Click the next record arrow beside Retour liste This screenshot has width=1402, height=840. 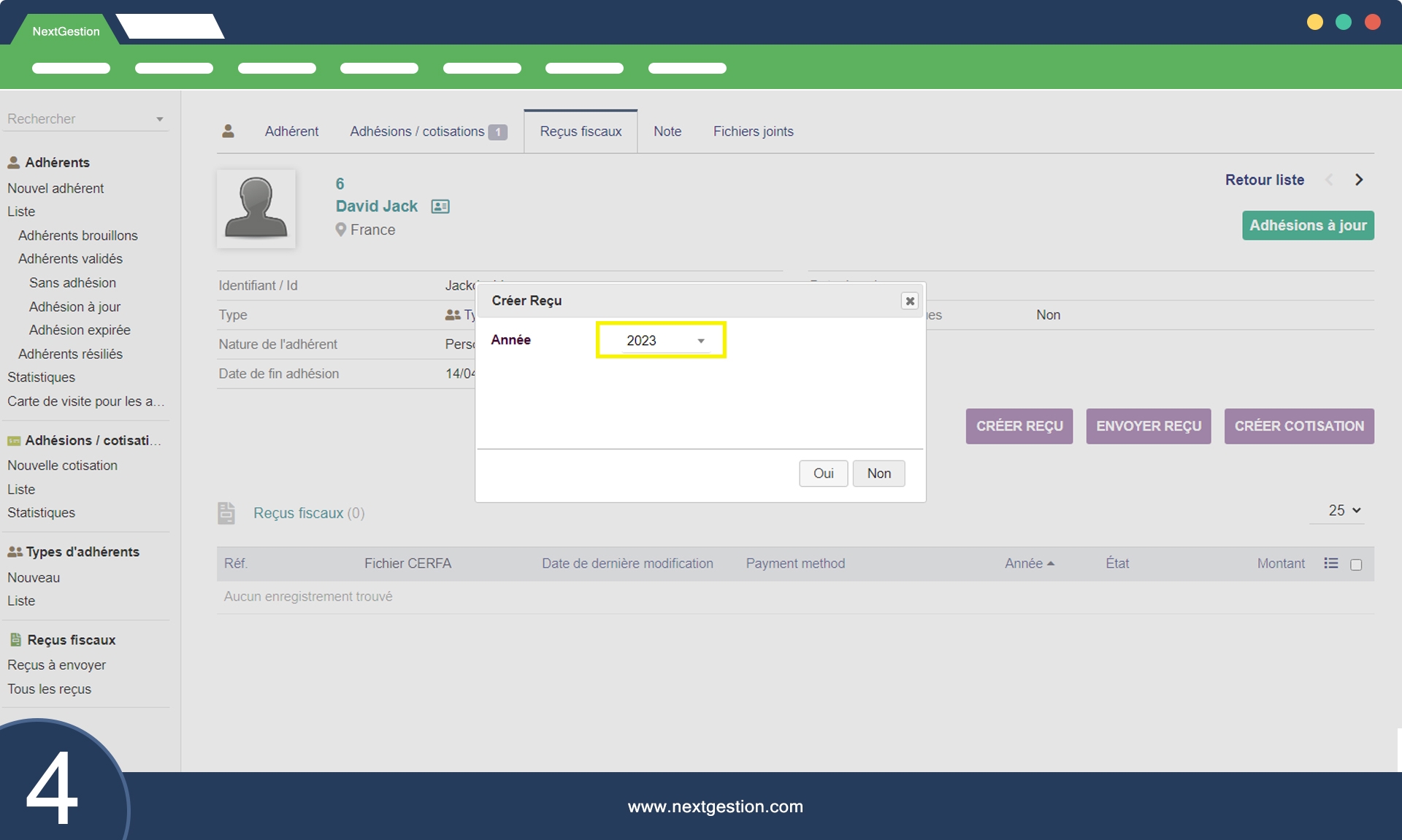1358,180
